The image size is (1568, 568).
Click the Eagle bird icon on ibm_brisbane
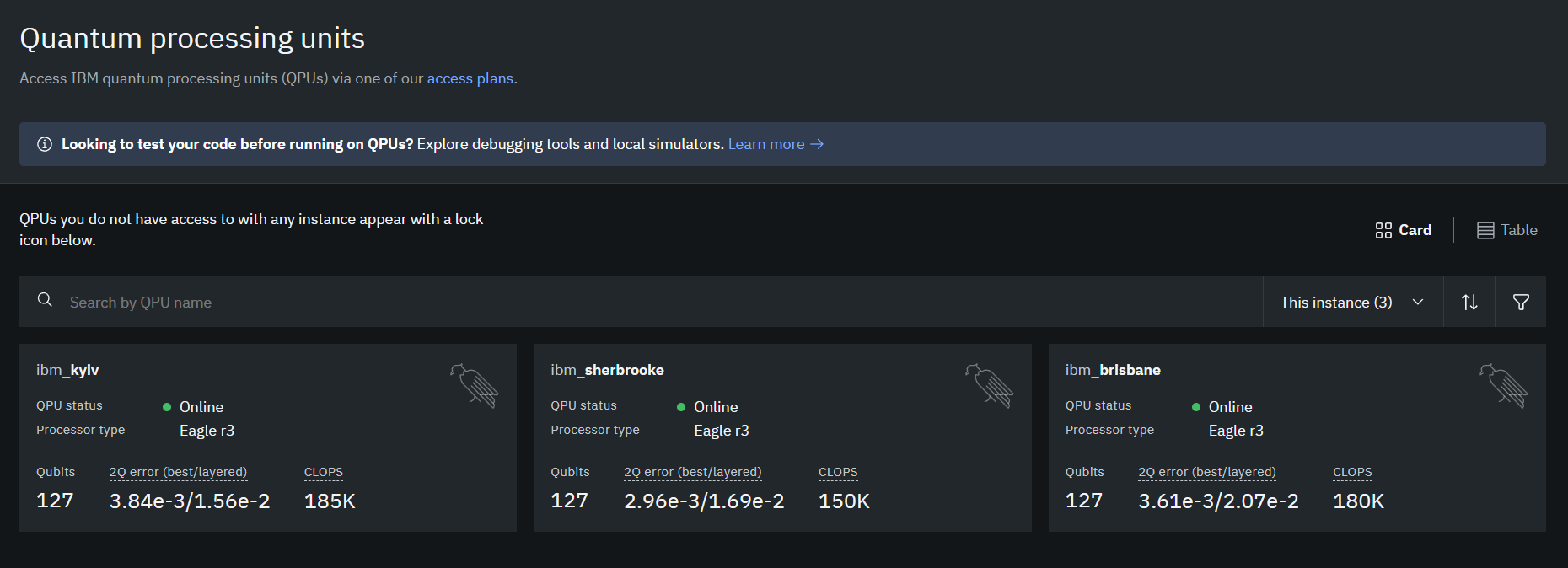pyautogui.click(x=1503, y=386)
